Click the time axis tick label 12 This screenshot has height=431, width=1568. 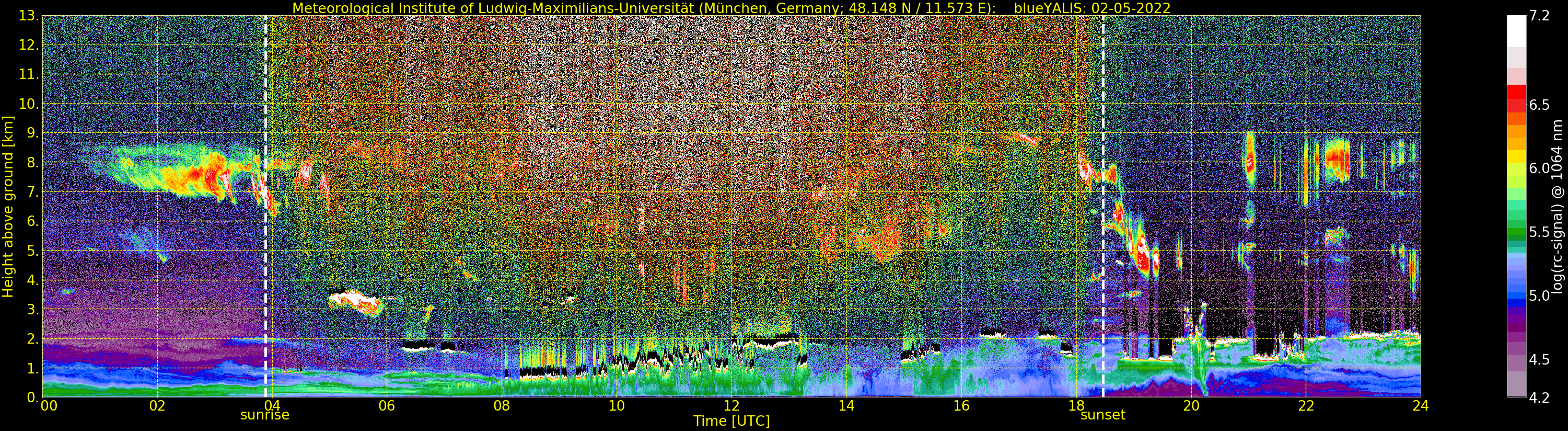point(731,406)
